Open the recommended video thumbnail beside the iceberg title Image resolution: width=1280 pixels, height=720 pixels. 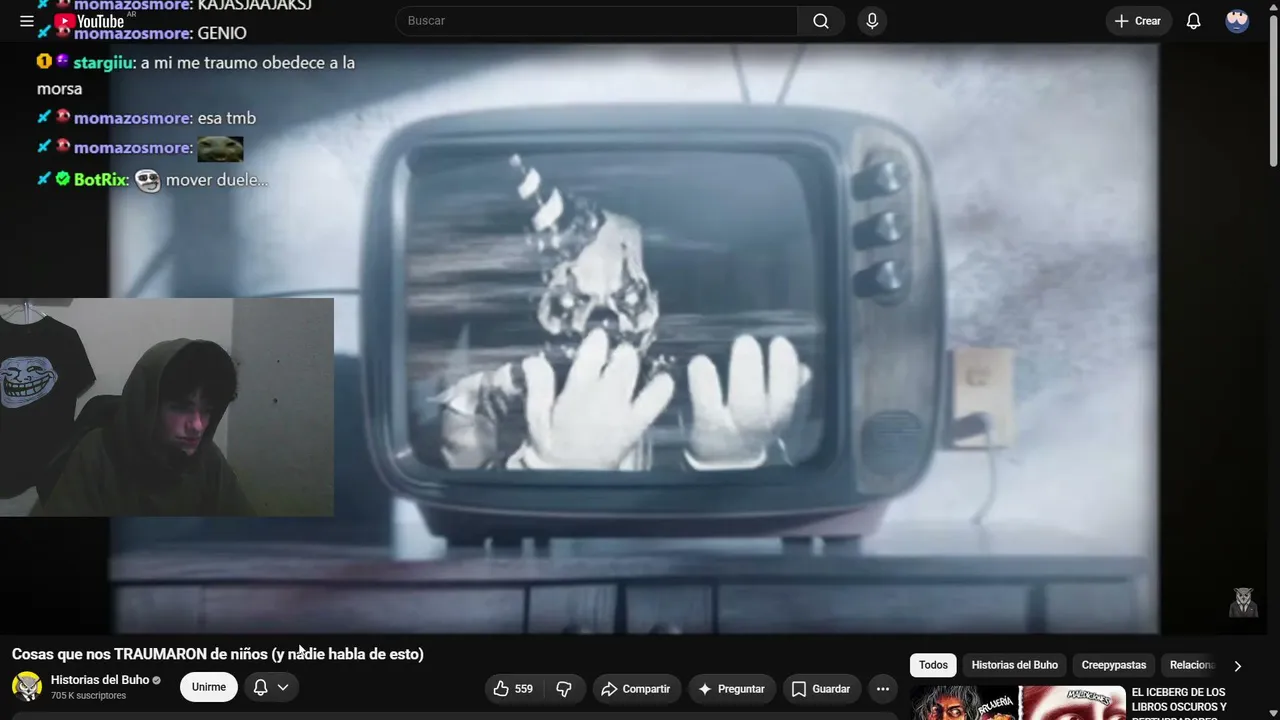coord(1018,703)
